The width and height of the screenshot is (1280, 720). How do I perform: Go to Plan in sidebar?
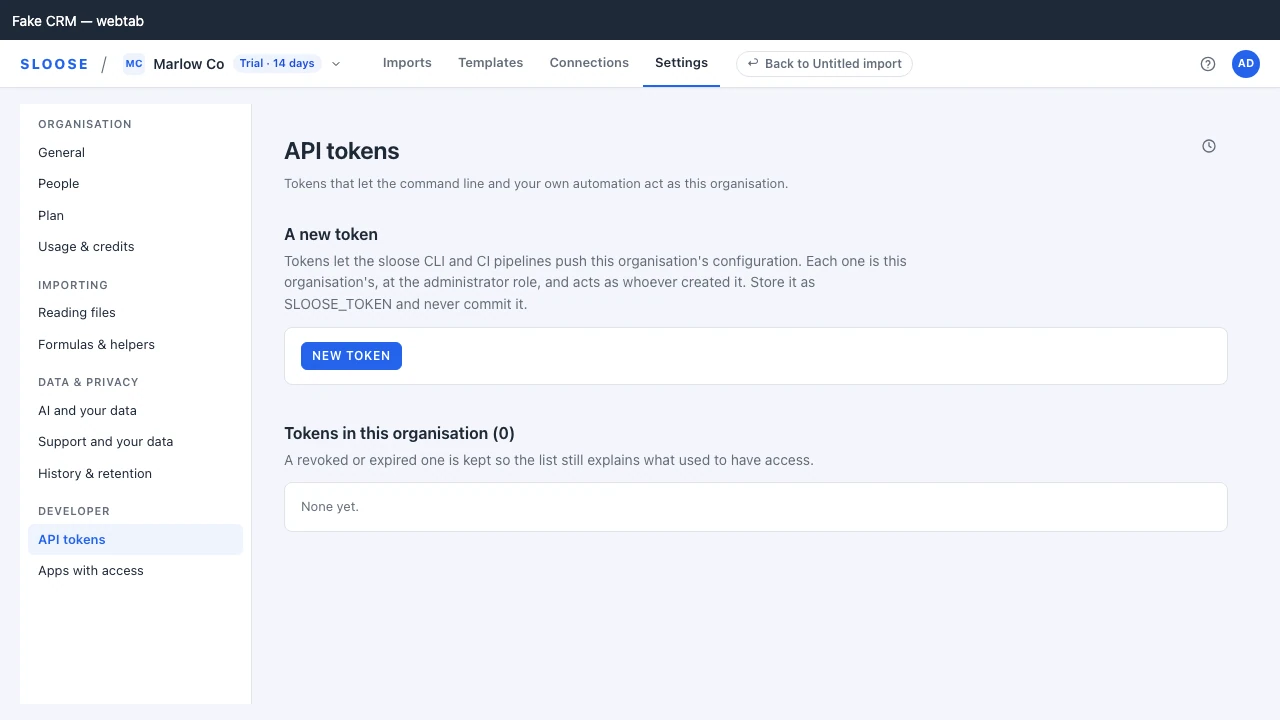click(x=135, y=216)
